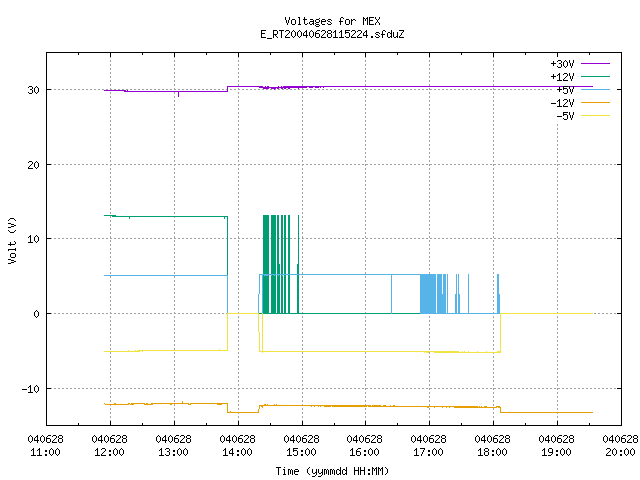Click the x-axis tick label 040628 13:00
The width and height of the screenshot is (640, 480).
point(173,446)
